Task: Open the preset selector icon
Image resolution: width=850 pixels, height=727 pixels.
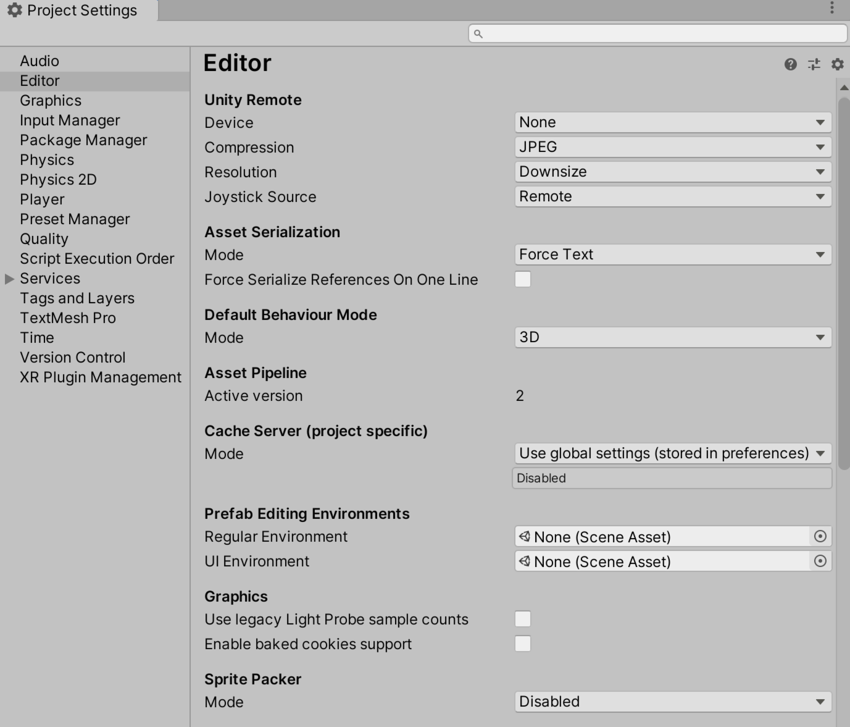Action: [x=814, y=64]
